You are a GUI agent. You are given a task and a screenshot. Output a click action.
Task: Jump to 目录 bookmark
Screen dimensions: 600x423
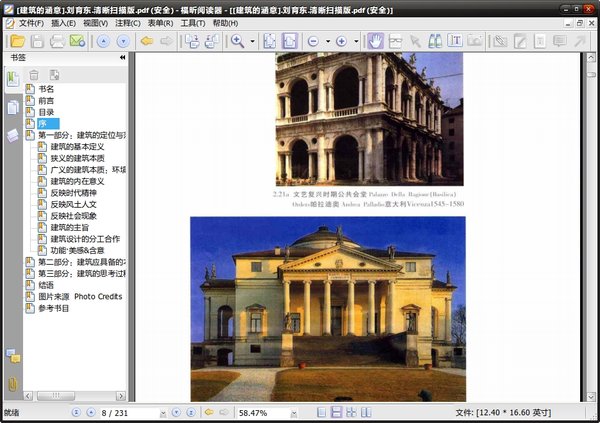coord(46,112)
